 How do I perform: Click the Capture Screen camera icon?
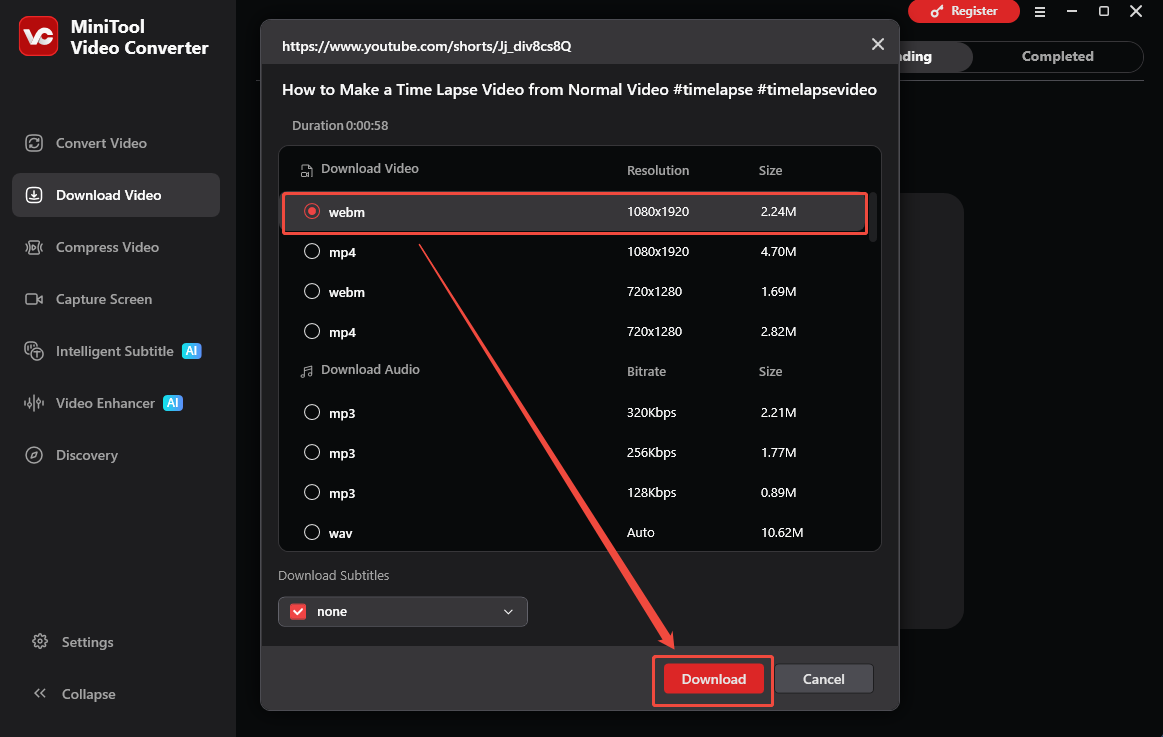[34, 299]
